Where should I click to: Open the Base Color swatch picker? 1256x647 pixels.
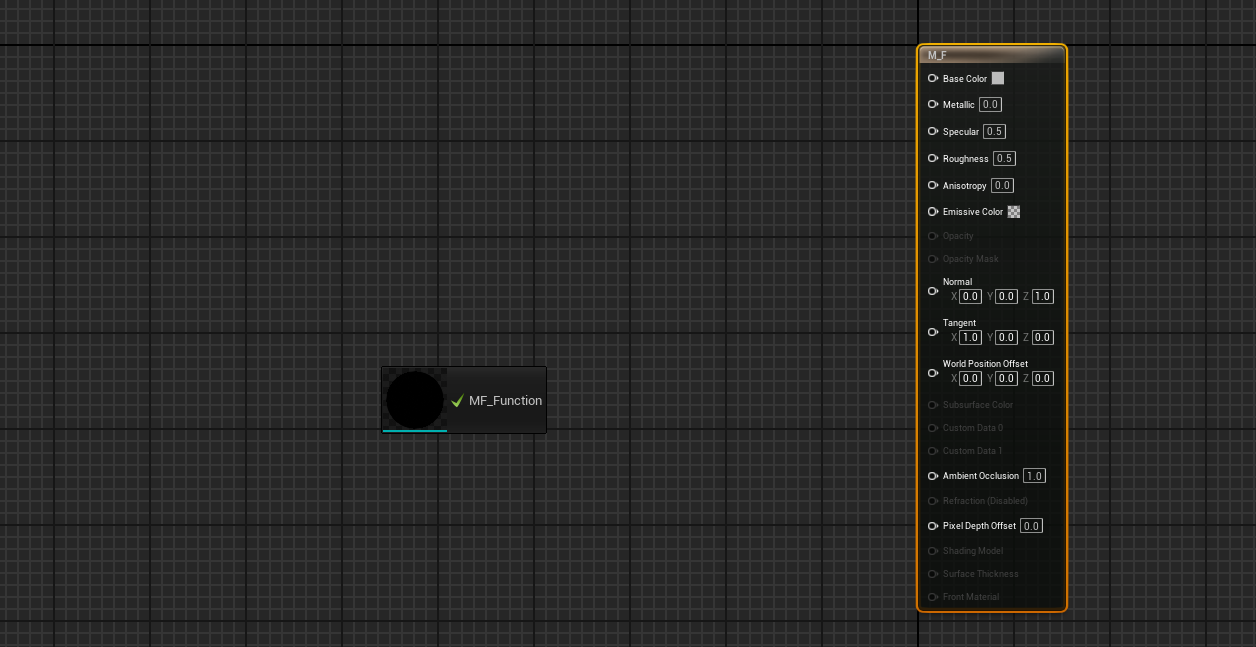[x=998, y=78]
